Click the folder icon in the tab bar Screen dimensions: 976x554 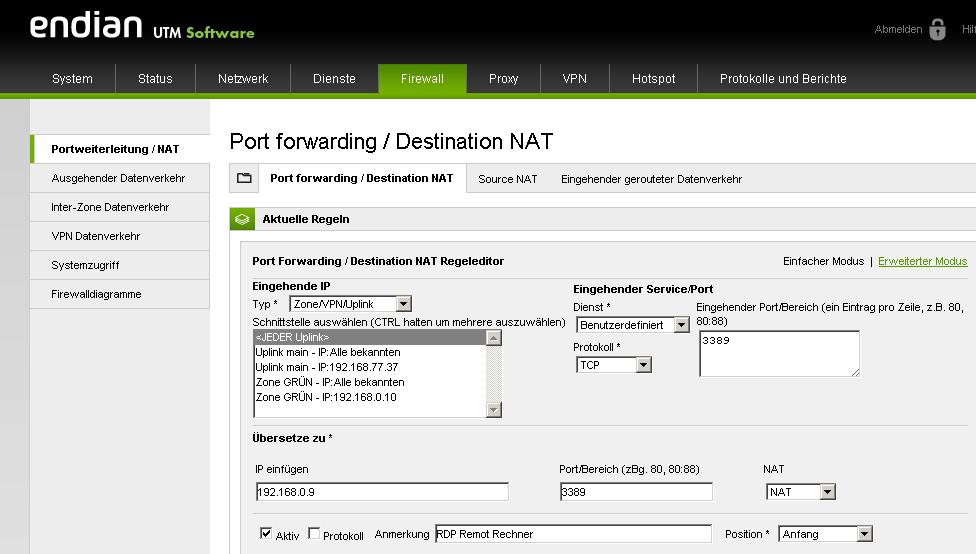[244, 179]
